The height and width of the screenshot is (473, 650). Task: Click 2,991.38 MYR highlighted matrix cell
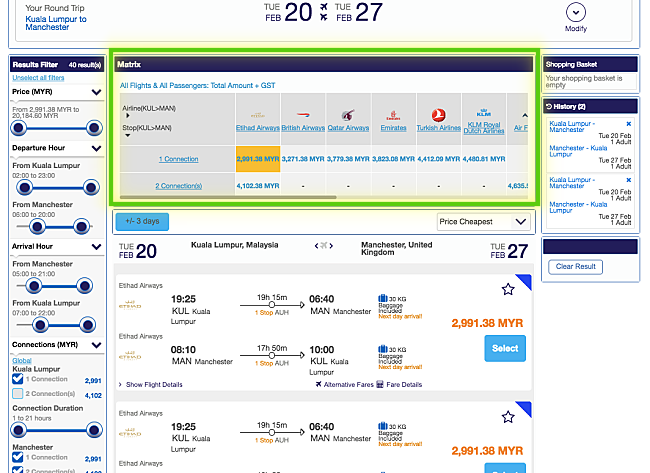(258, 159)
